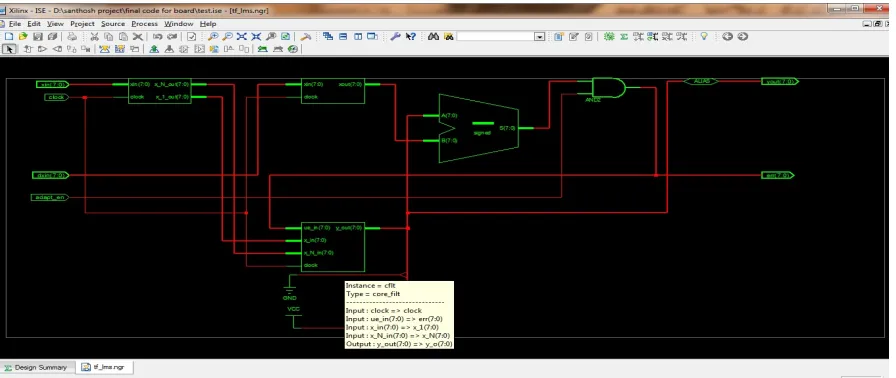Image resolution: width=896 pixels, height=378 pixels.
Task: Click the first blue zoom-to-fit arrows icon
Action: (x=242, y=37)
